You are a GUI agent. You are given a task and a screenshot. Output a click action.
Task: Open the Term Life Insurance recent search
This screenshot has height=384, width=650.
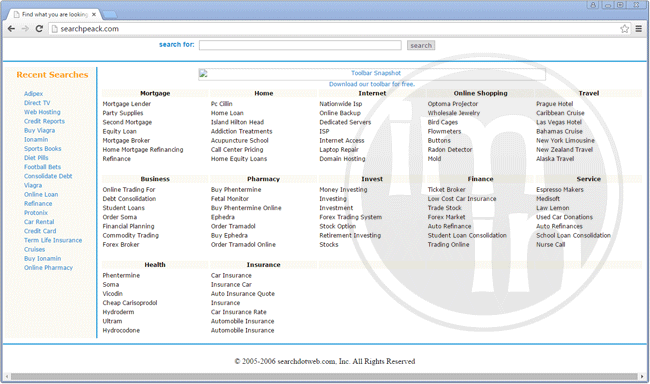click(x=53, y=240)
